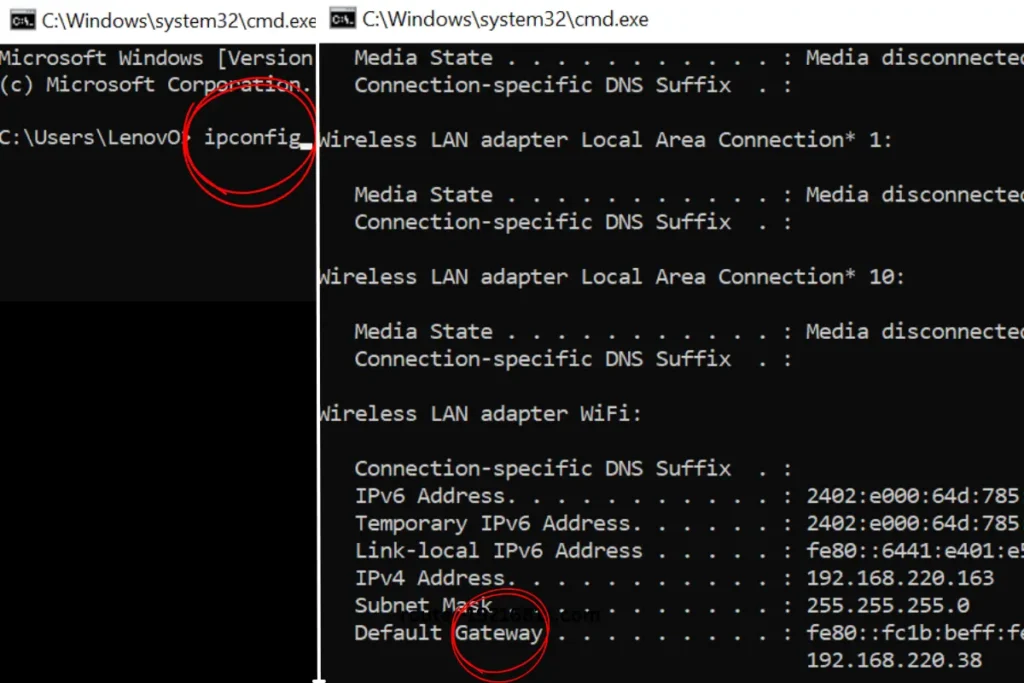Click the cmd icon in the right window title bar

point(343,19)
